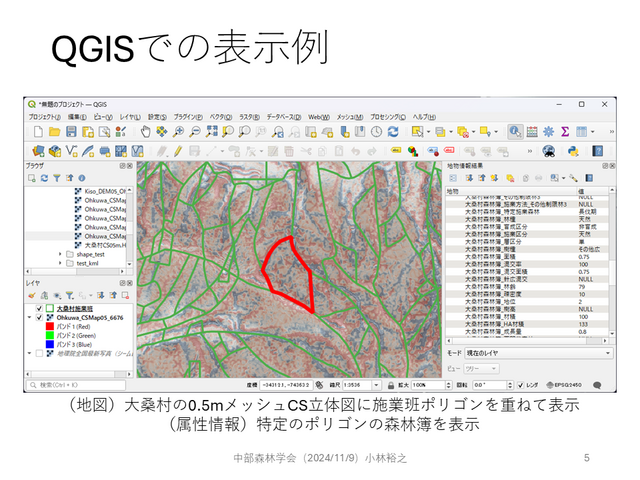Toggle the レンダ render checkbox

pyautogui.click(x=521, y=385)
